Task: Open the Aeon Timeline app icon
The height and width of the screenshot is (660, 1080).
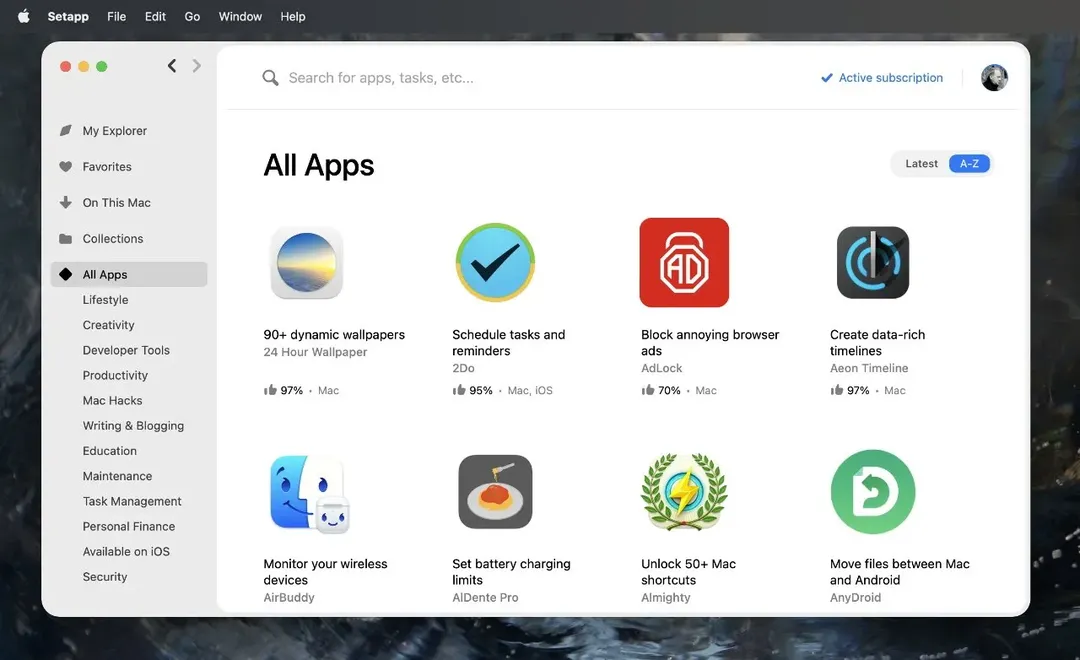Action: click(872, 262)
